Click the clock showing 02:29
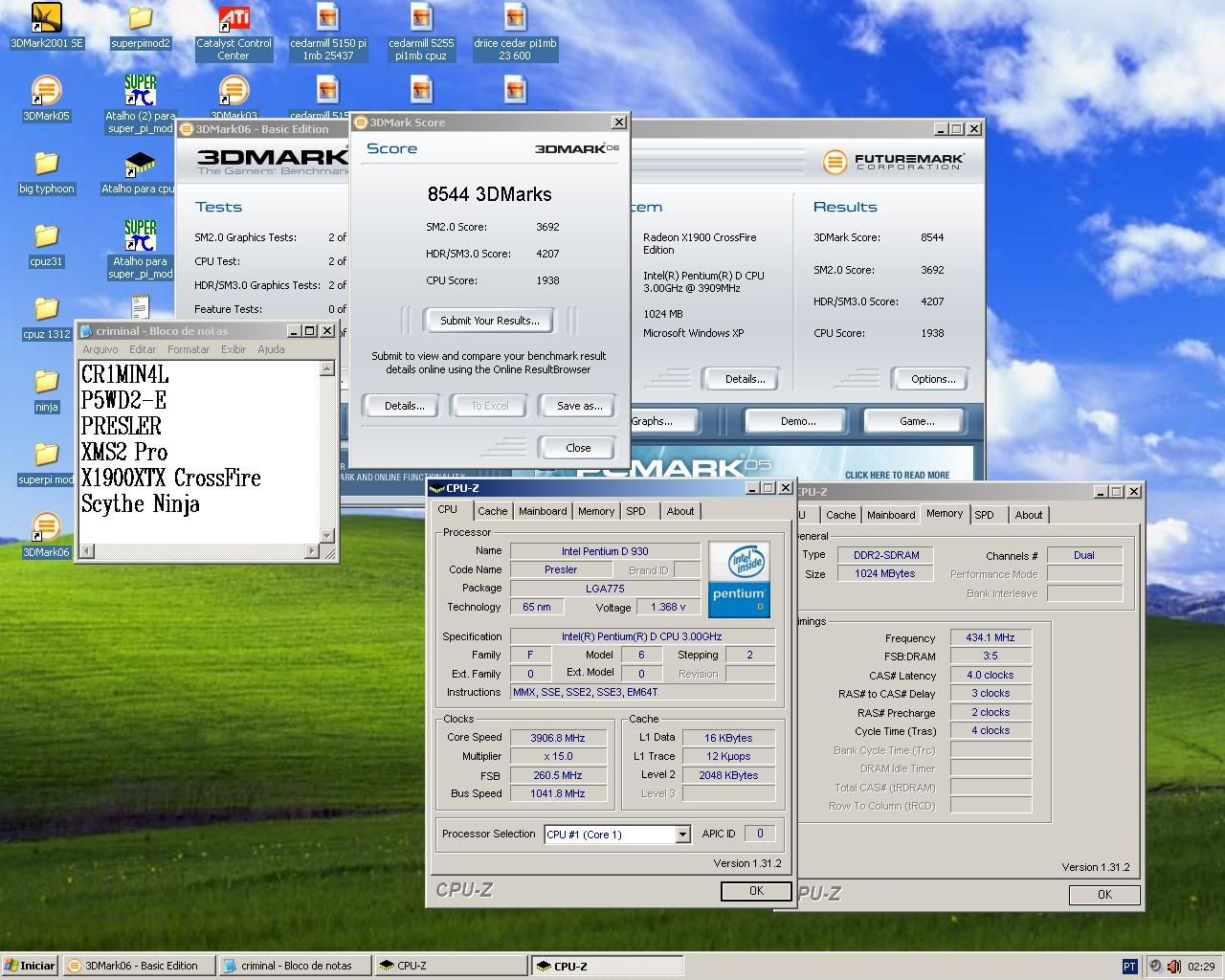The width and height of the screenshot is (1225, 980). coord(1200,967)
